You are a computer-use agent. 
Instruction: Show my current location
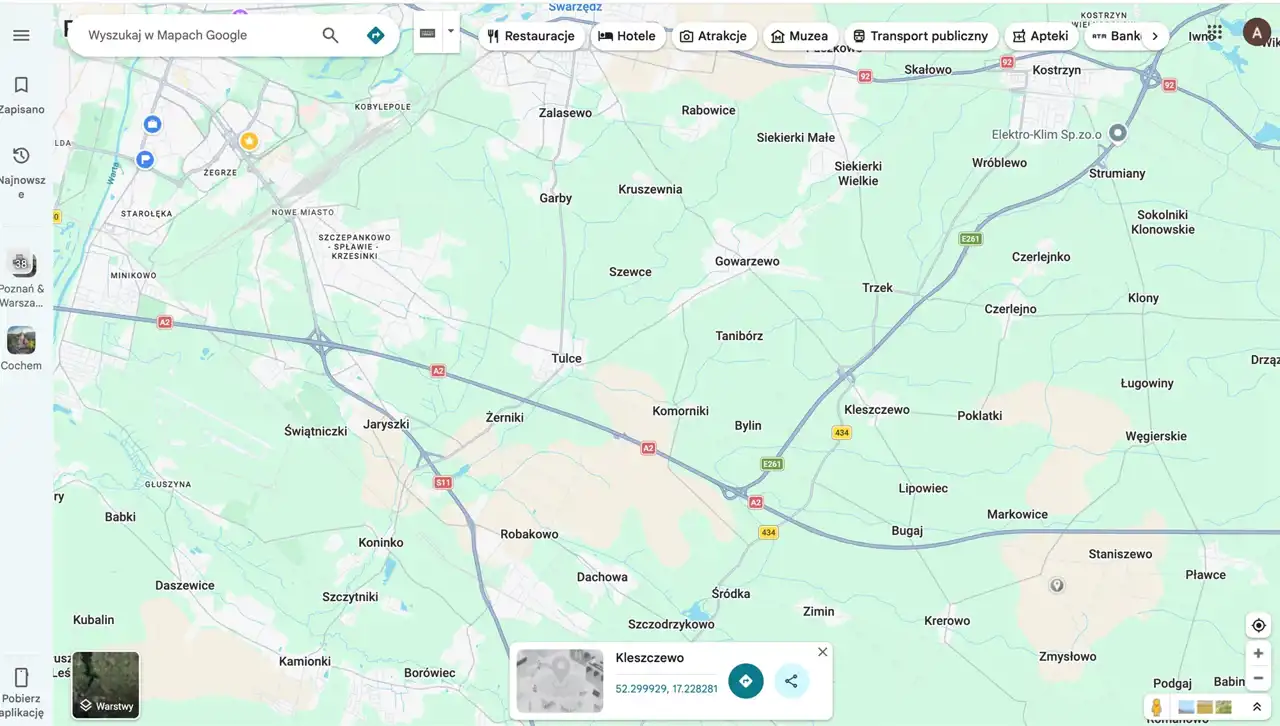coord(1258,626)
